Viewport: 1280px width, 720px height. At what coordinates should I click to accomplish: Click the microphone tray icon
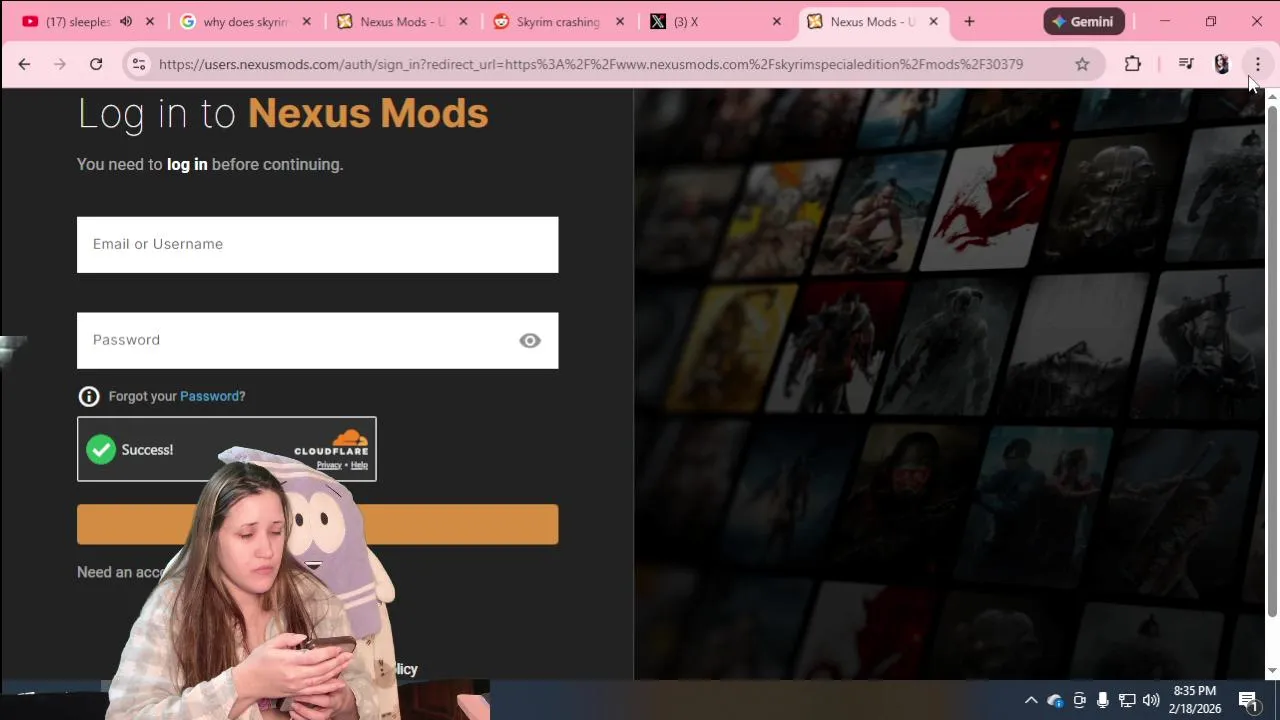[1103, 700]
